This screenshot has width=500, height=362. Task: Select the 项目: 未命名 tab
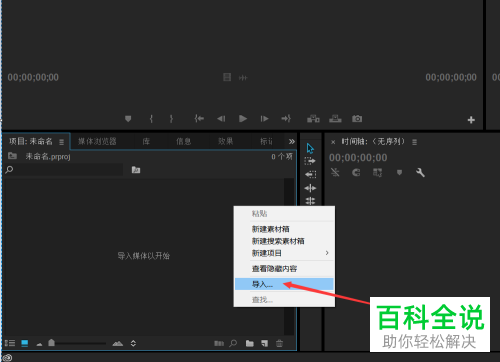tap(31, 141)
